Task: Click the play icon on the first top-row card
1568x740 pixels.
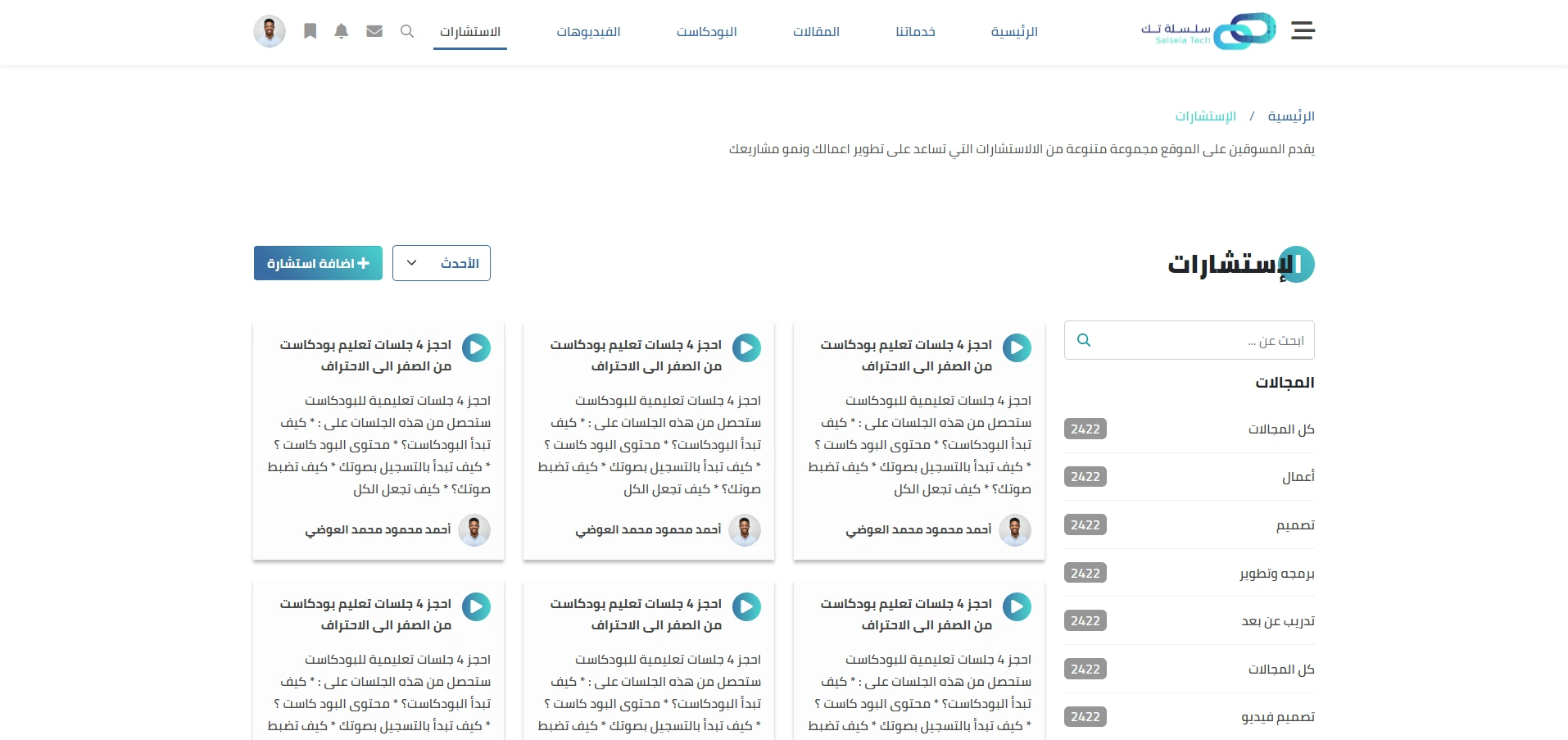Action: (x=1017, y=347)
